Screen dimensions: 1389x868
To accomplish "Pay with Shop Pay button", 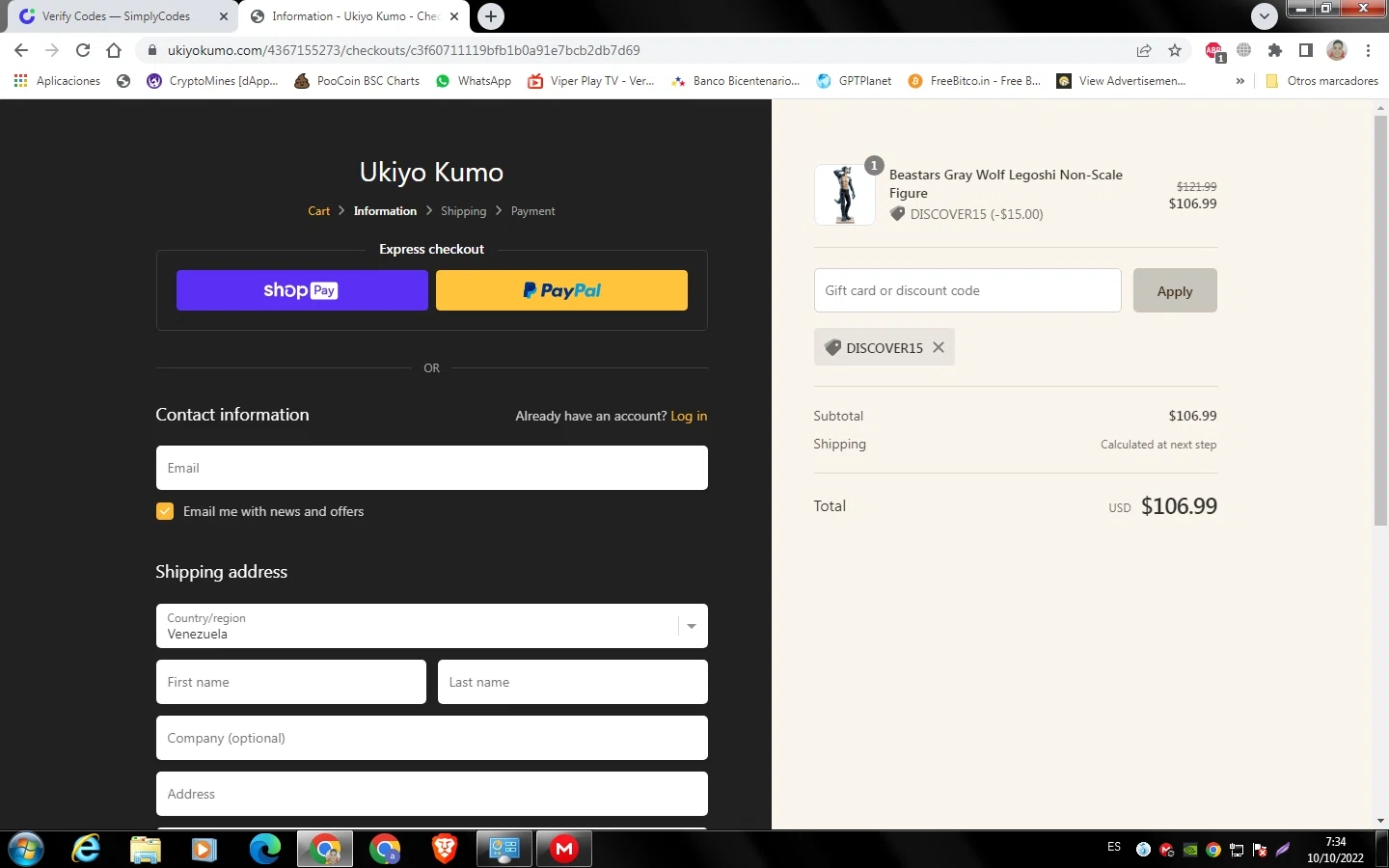I will [x=302, y=290].
